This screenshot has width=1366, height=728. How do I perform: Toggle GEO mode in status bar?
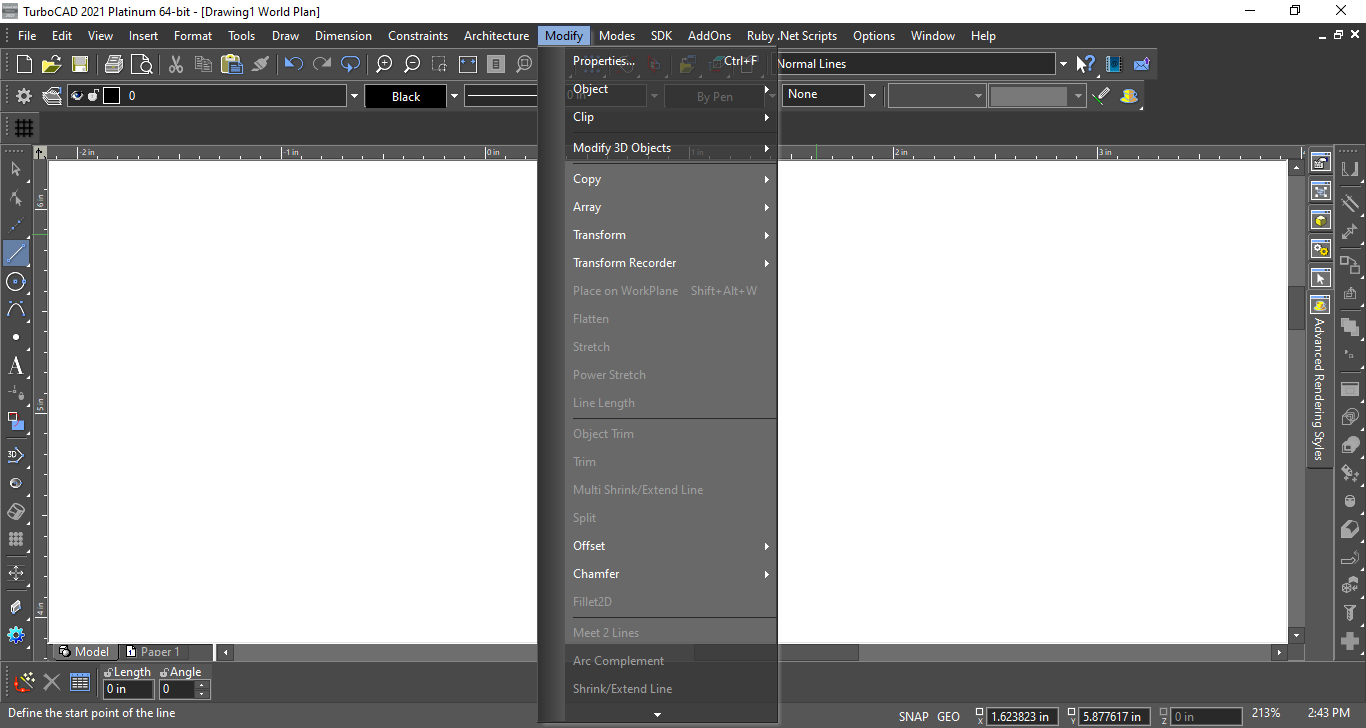click(948, 716)
